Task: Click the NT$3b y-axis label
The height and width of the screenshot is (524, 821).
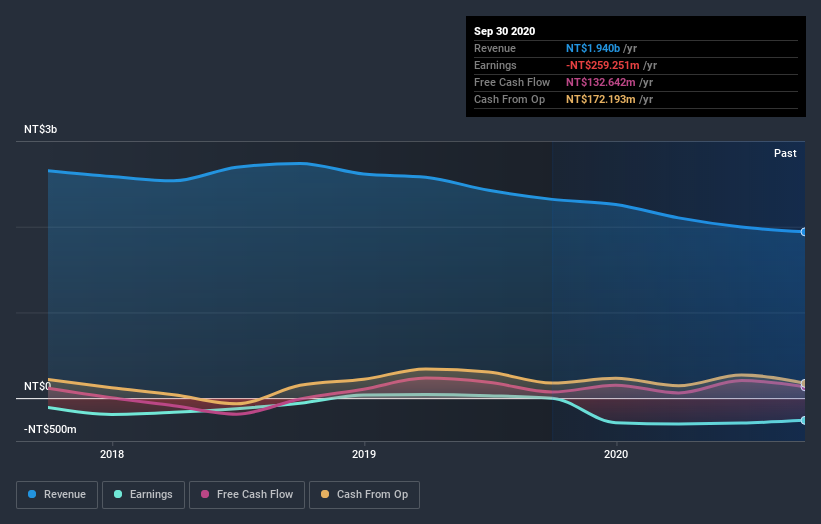Action: 40,129
